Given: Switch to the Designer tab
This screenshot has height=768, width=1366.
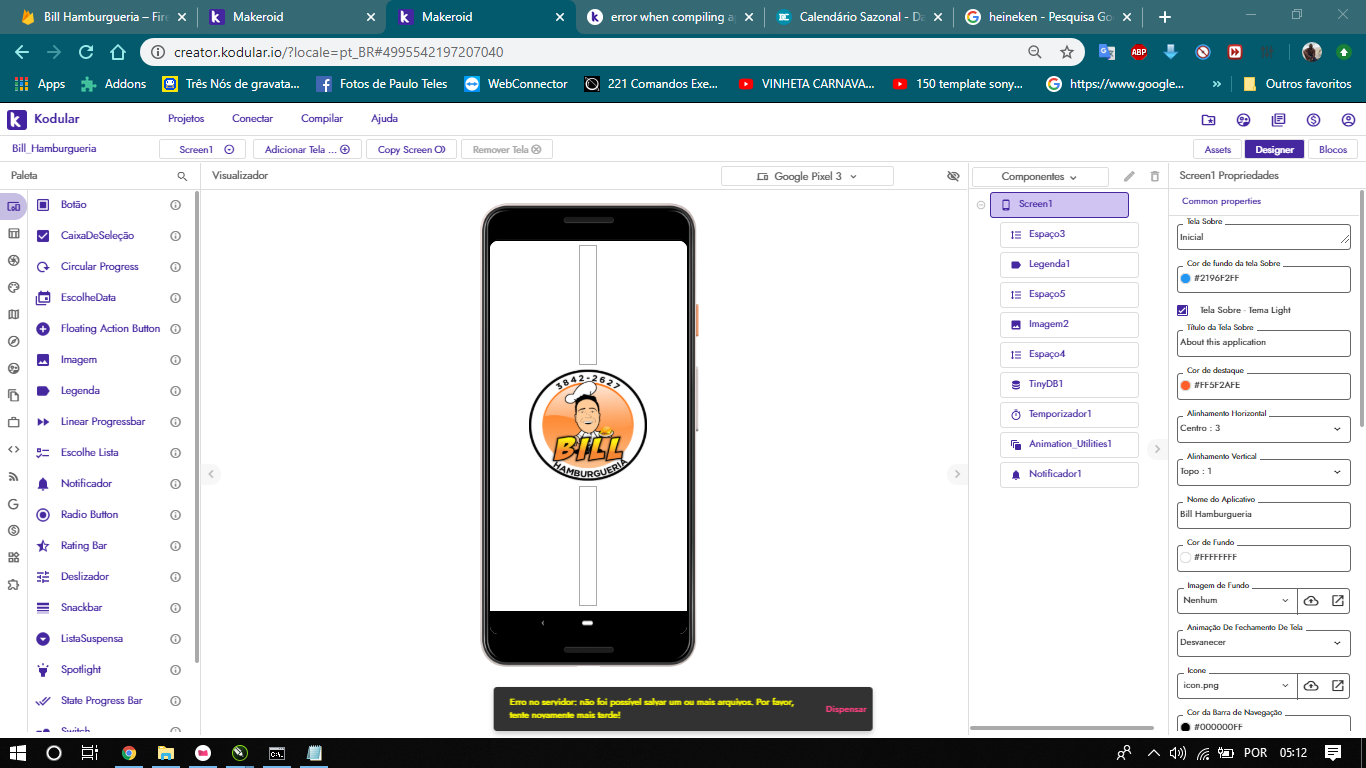Looking at the screenshot, I should pos(1274,150).
